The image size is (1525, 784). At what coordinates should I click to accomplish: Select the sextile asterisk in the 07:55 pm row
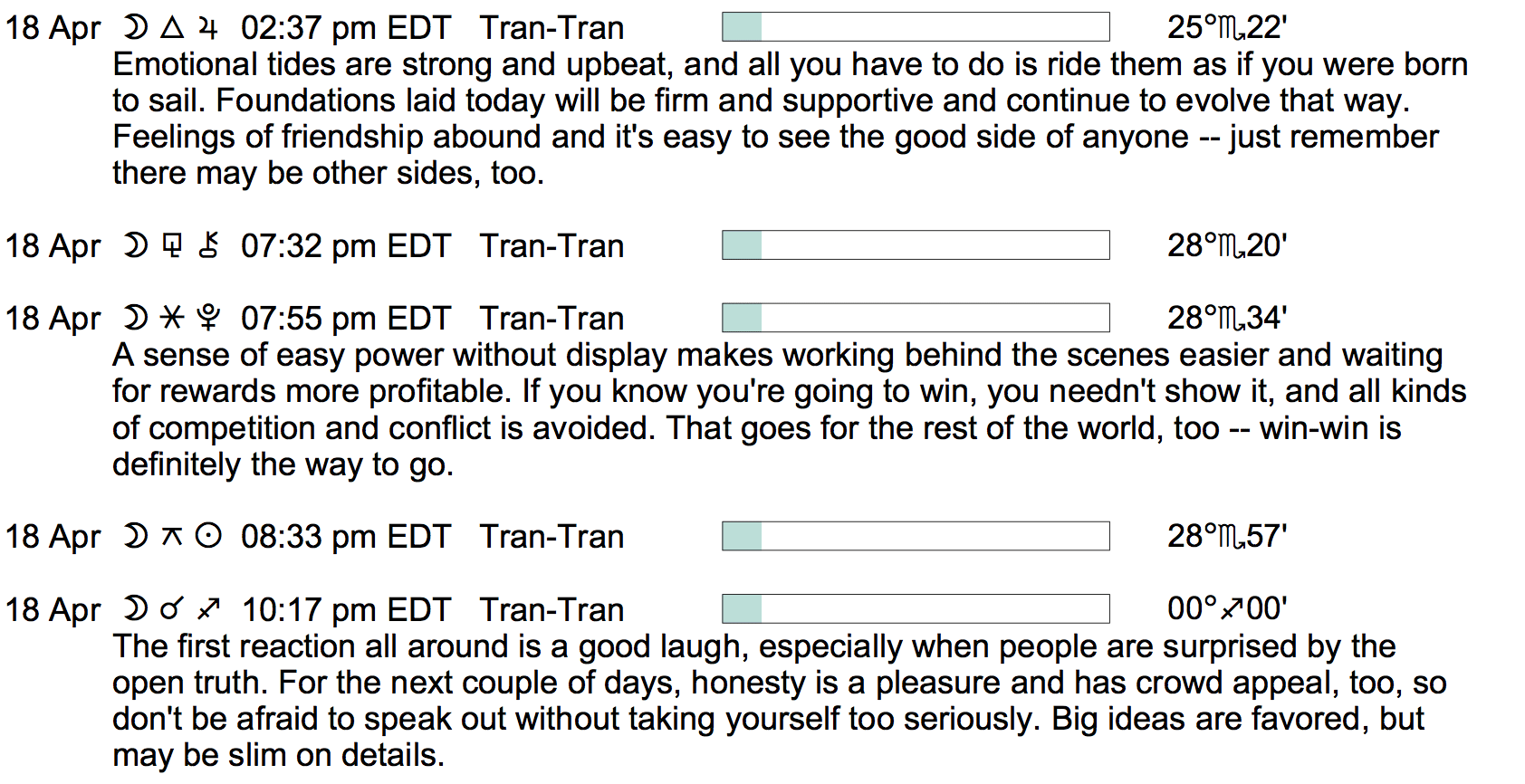pos(171,318)
